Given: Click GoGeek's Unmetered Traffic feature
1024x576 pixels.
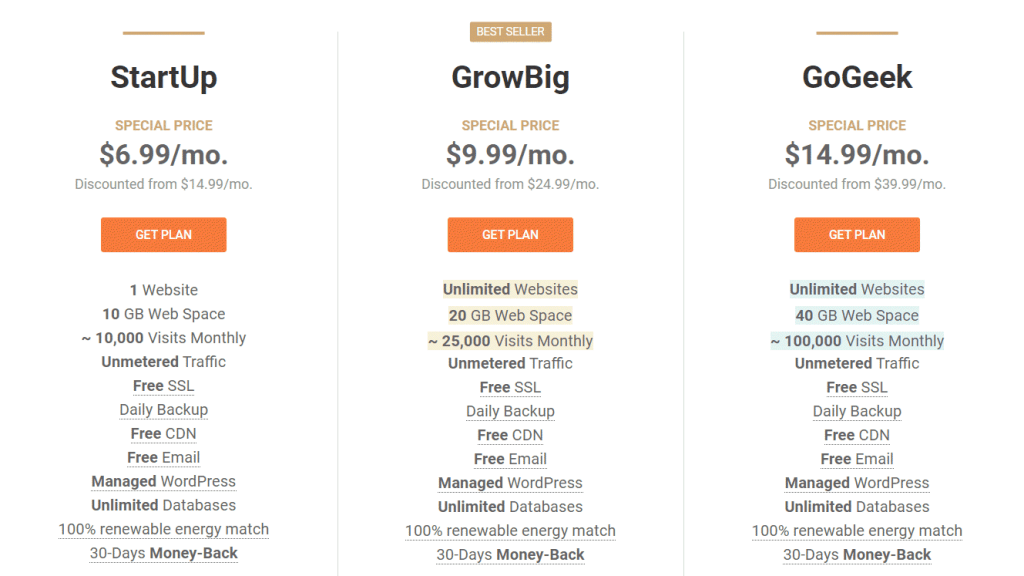Looking at the screenshot, I should [x=857, y=364].
